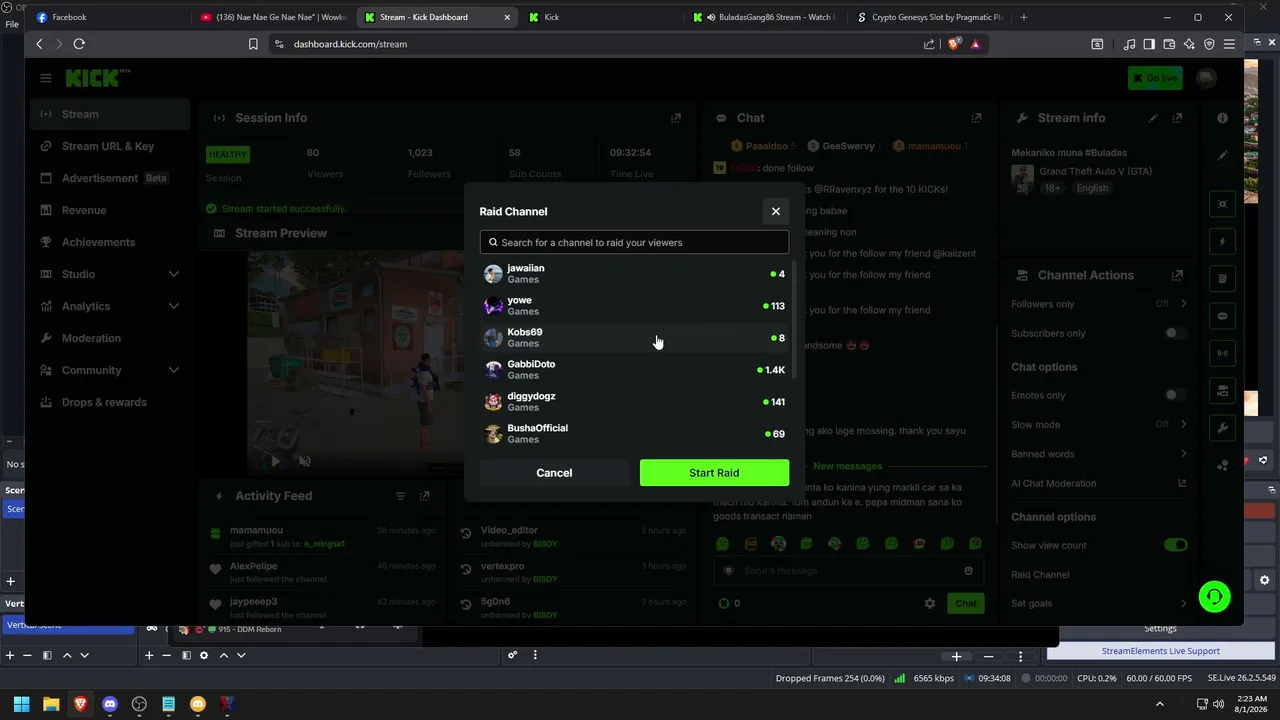Open Drops & rewards page

(109, 402)
